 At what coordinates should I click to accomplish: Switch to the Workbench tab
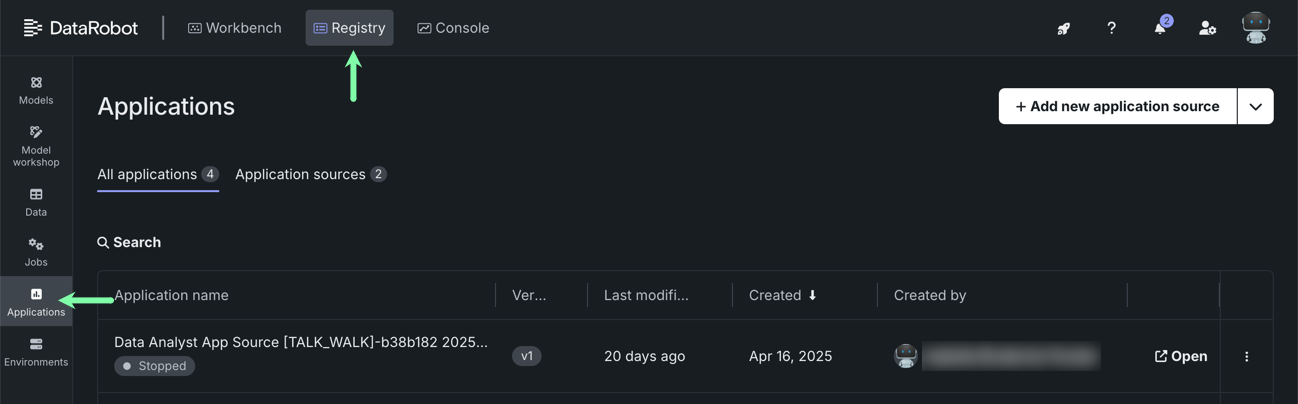tap(235, 28)
